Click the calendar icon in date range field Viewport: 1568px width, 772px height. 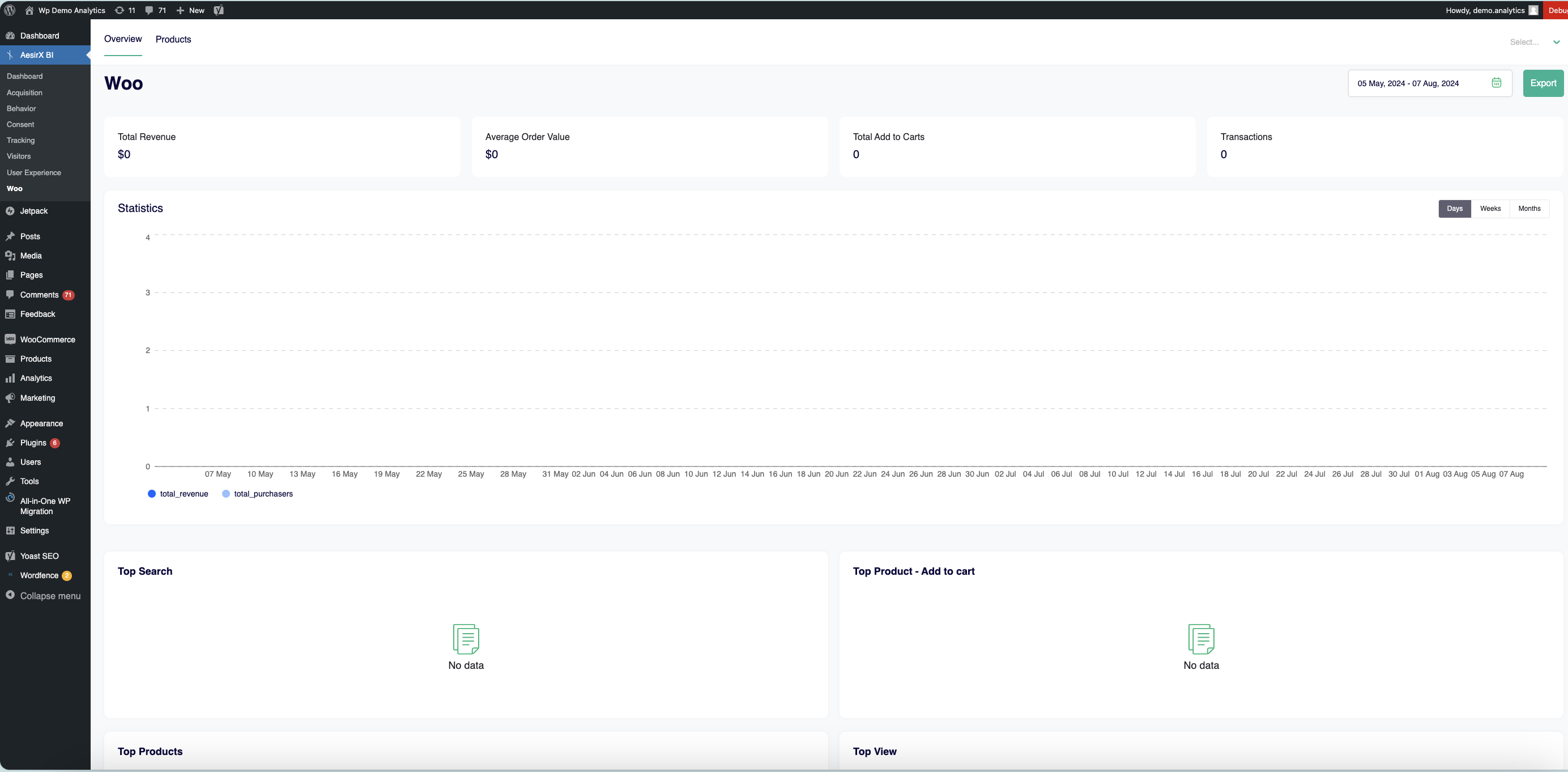(1496, 83)
